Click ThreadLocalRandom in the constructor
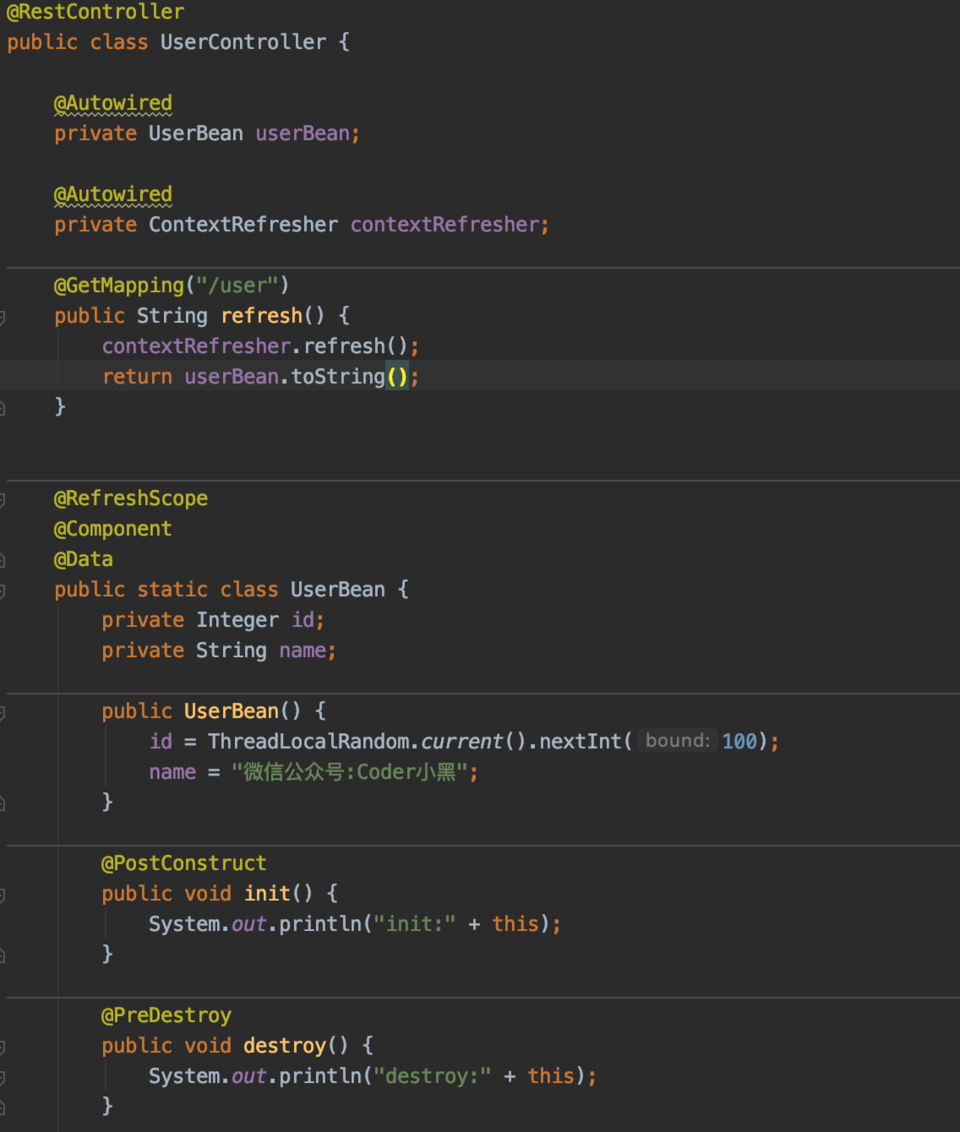The width and height of the screenshot is (960, 1132). (x=308, y=741)
